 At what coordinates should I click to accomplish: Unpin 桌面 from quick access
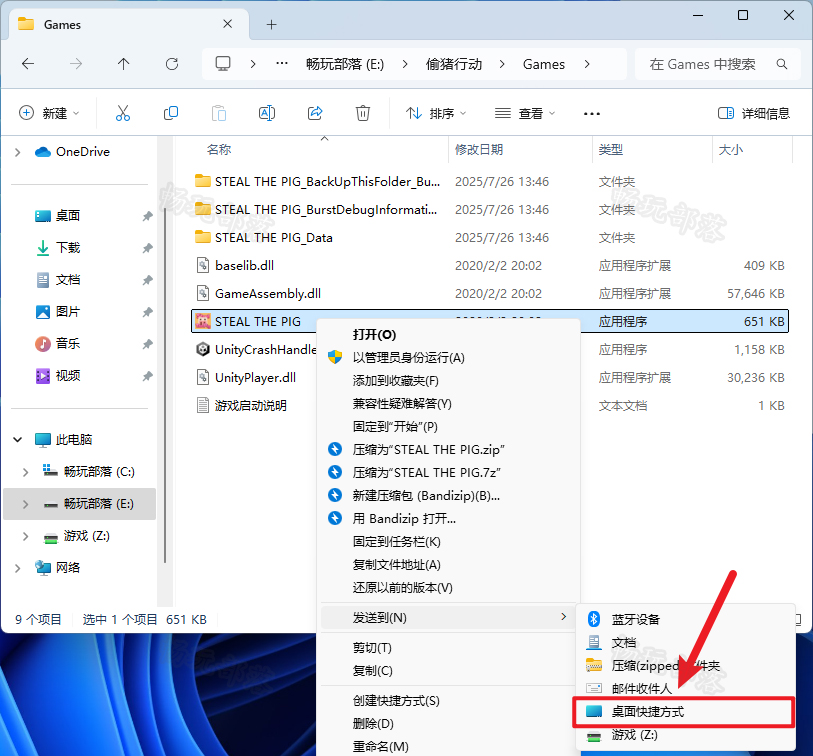click(x=148, y=216)
